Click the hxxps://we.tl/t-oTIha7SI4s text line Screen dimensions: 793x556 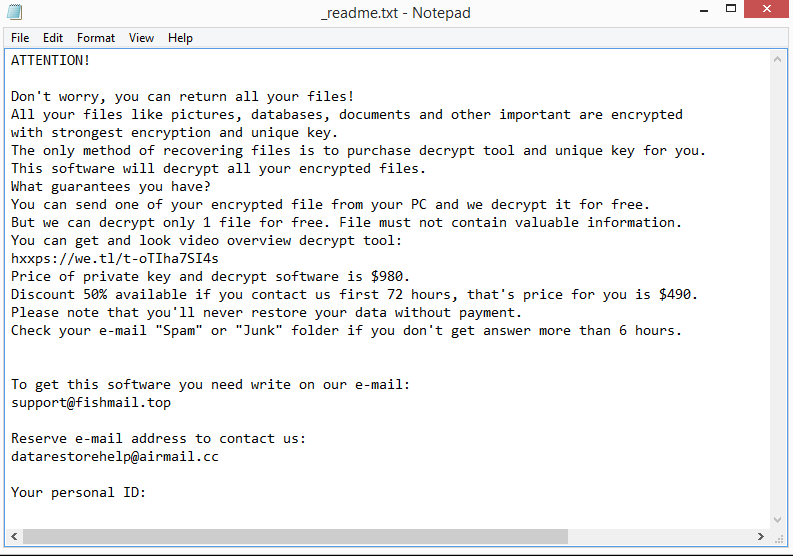(x=114, y=259)
